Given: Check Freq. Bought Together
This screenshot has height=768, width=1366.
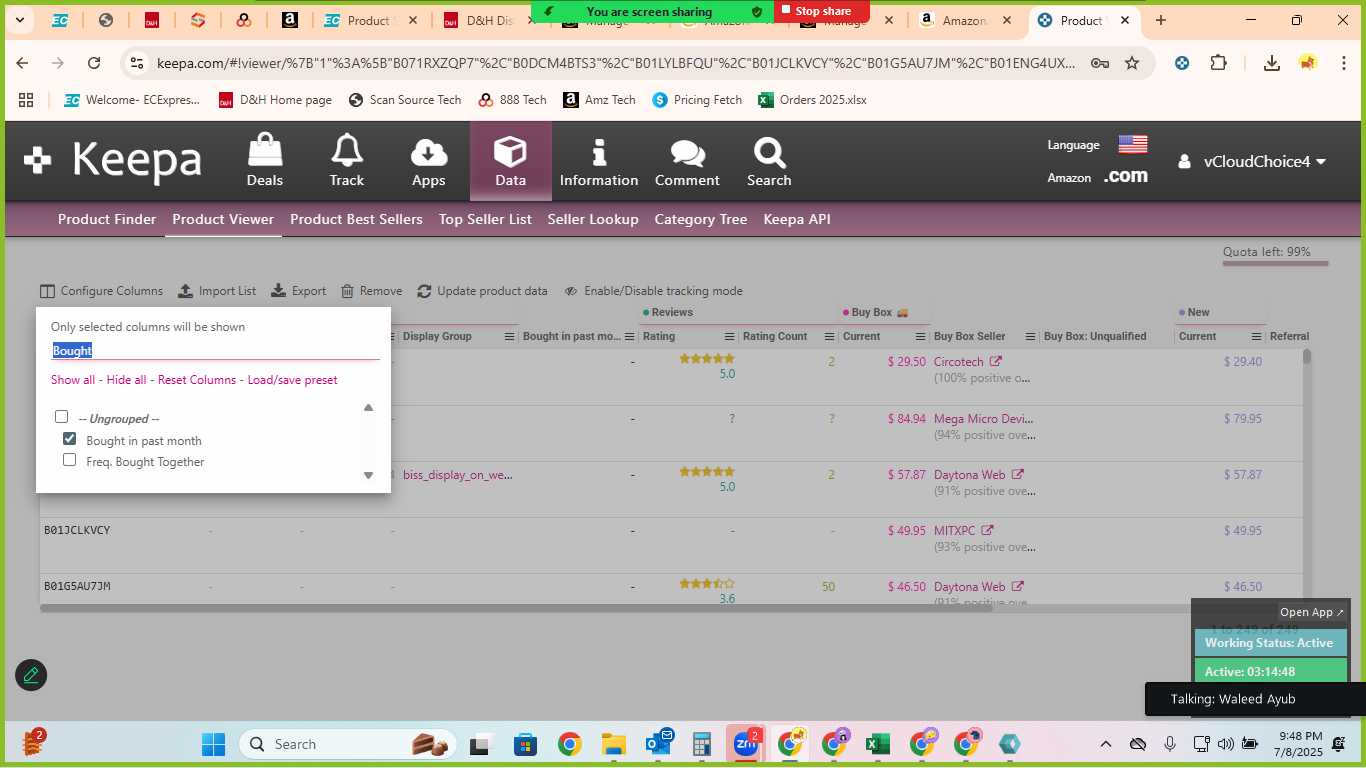Looking at the screenshot, I should [69, 460].
